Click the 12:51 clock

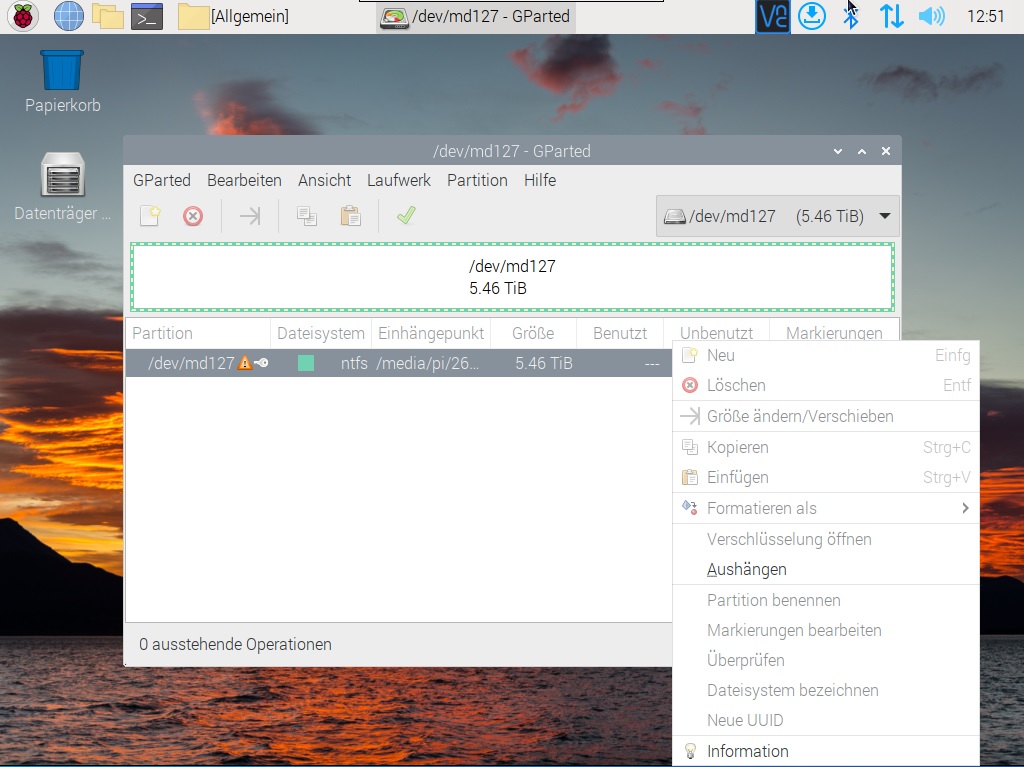click(985, 16)
